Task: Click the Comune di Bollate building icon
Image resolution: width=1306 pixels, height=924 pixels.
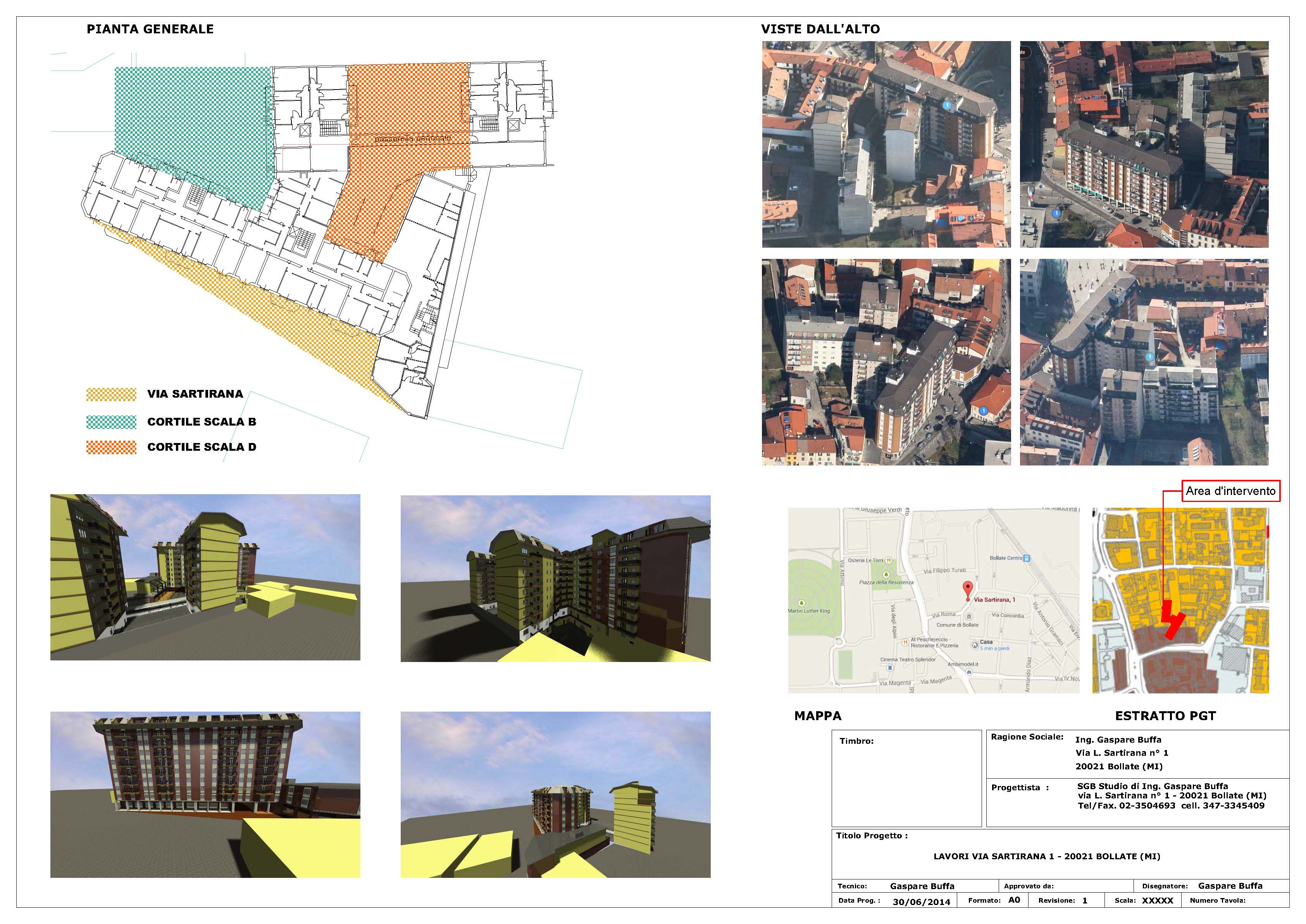Action: pyautogui.click(x=969, y=616)
